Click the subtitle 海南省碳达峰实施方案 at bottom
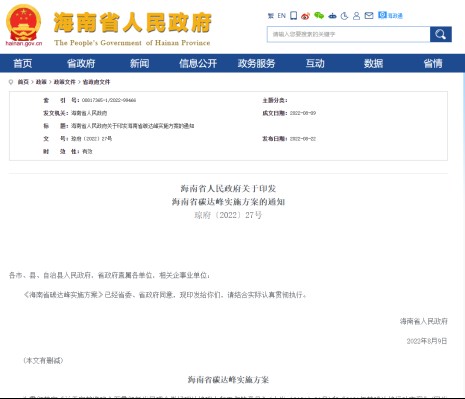This screenshot has height=399, width=465. pos(228,380)
